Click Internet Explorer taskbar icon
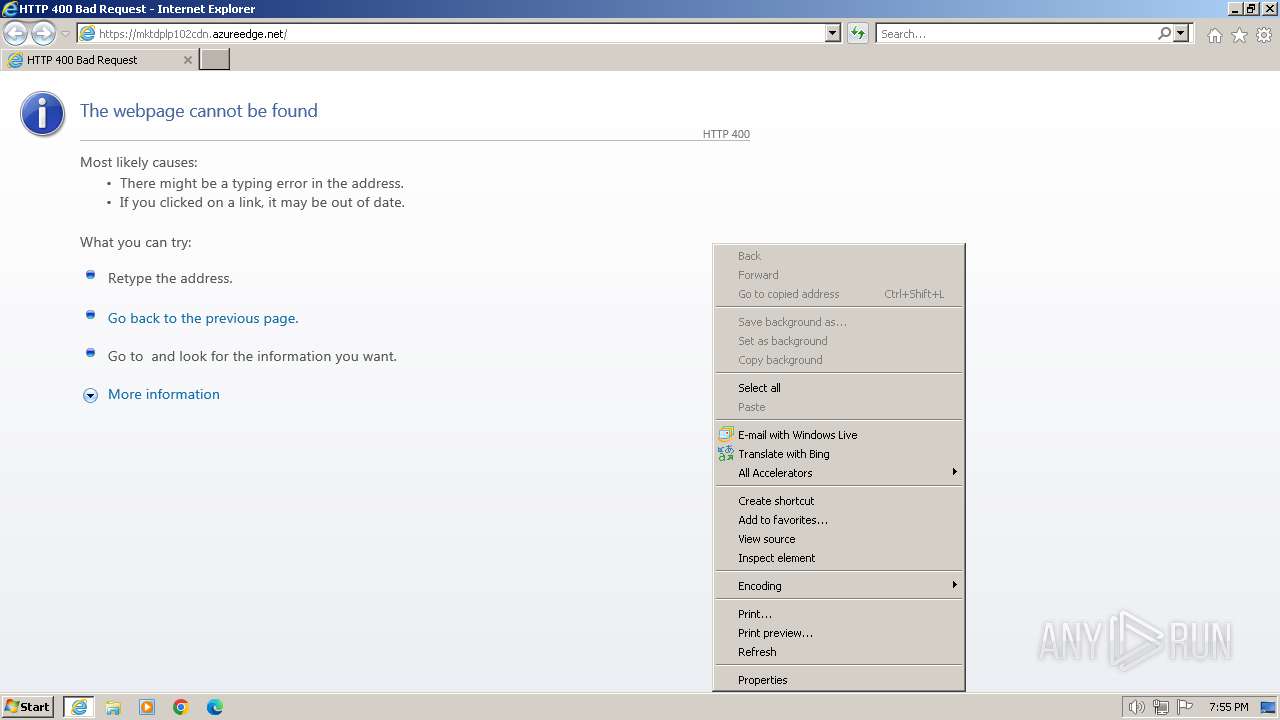This screenshot has height=720, width=1280. 79,707
